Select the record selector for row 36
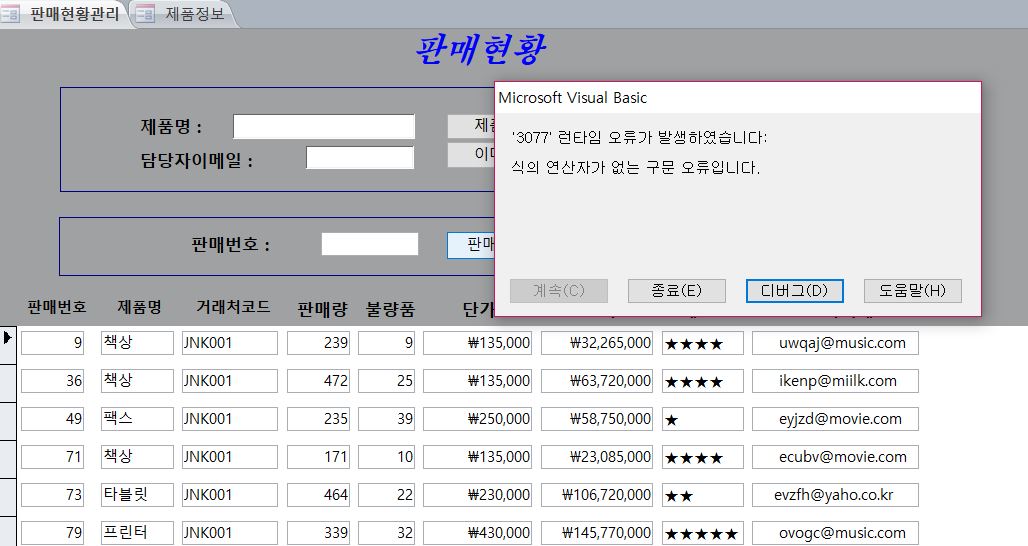 click(x=8, y=381)
